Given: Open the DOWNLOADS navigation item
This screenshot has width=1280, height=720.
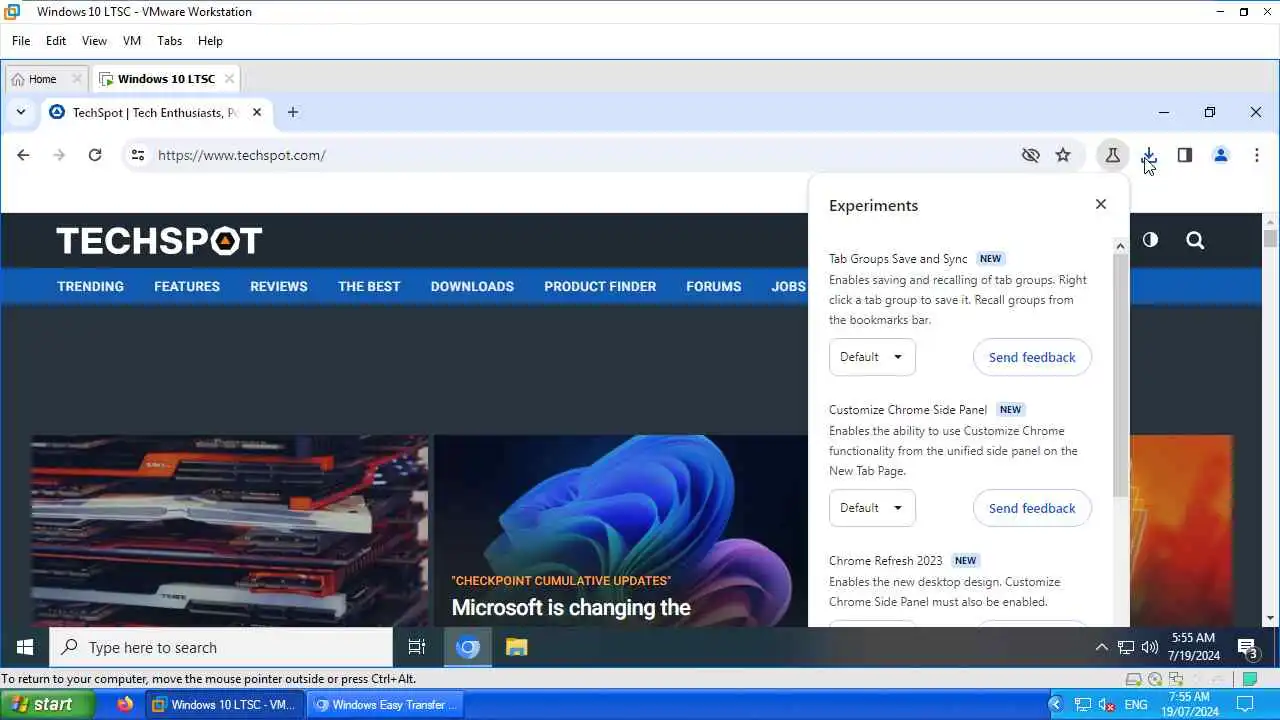Looking at the screenshot, I should click(x=472, y=286).
